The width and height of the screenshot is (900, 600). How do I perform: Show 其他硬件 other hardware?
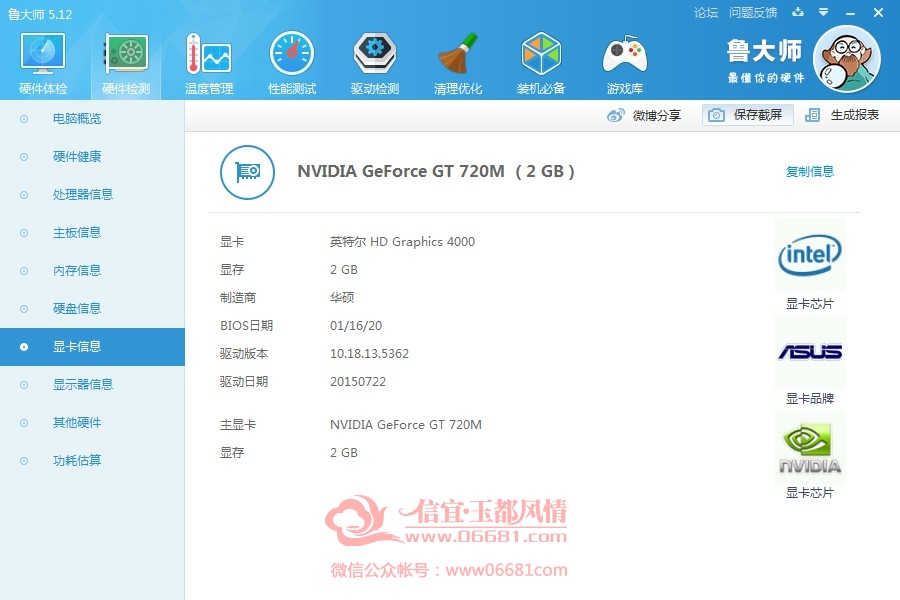pyautogui.click(x=77, y=423)
